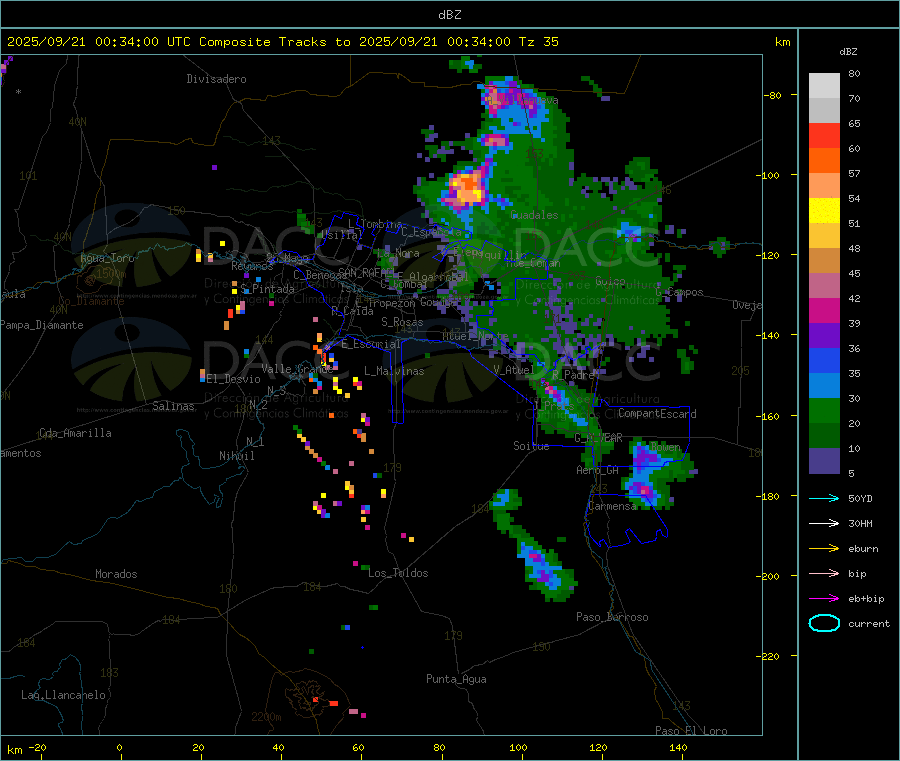Click the Carmensa map label
The width and height of the screenshot is (900, 761).
coord(612,507)
